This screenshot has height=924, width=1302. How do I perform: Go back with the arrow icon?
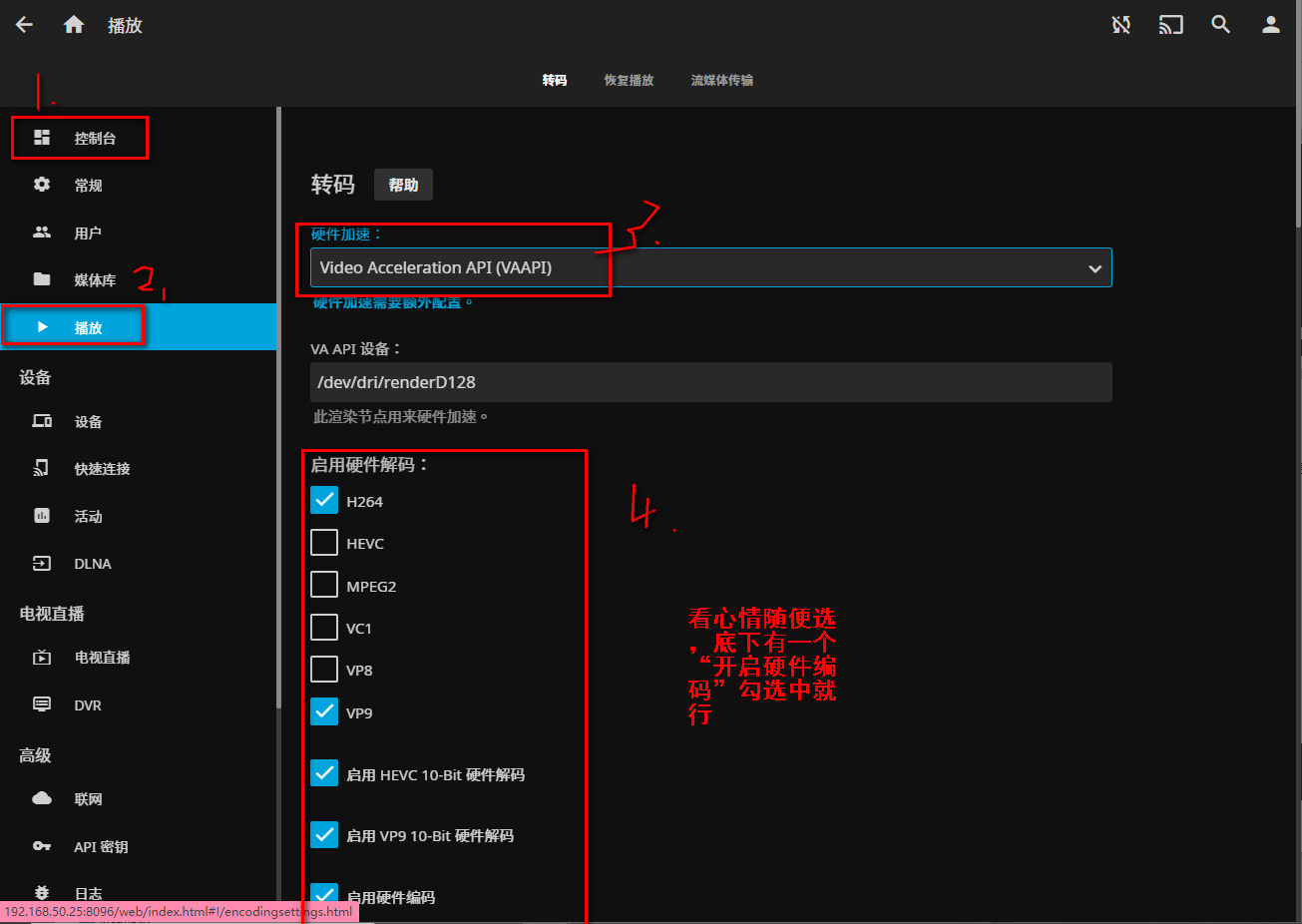tap(25, 25)
